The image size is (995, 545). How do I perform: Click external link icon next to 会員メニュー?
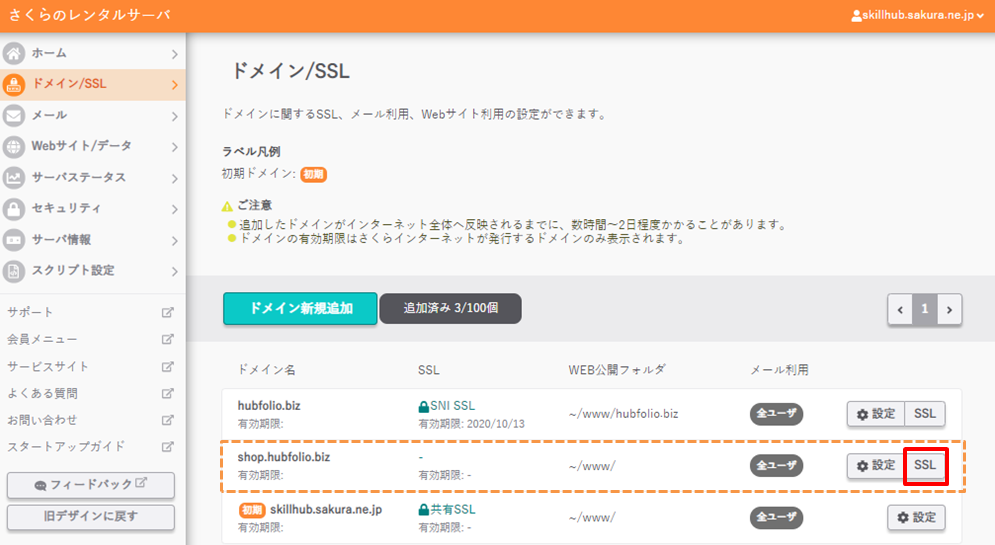point(168,339)
